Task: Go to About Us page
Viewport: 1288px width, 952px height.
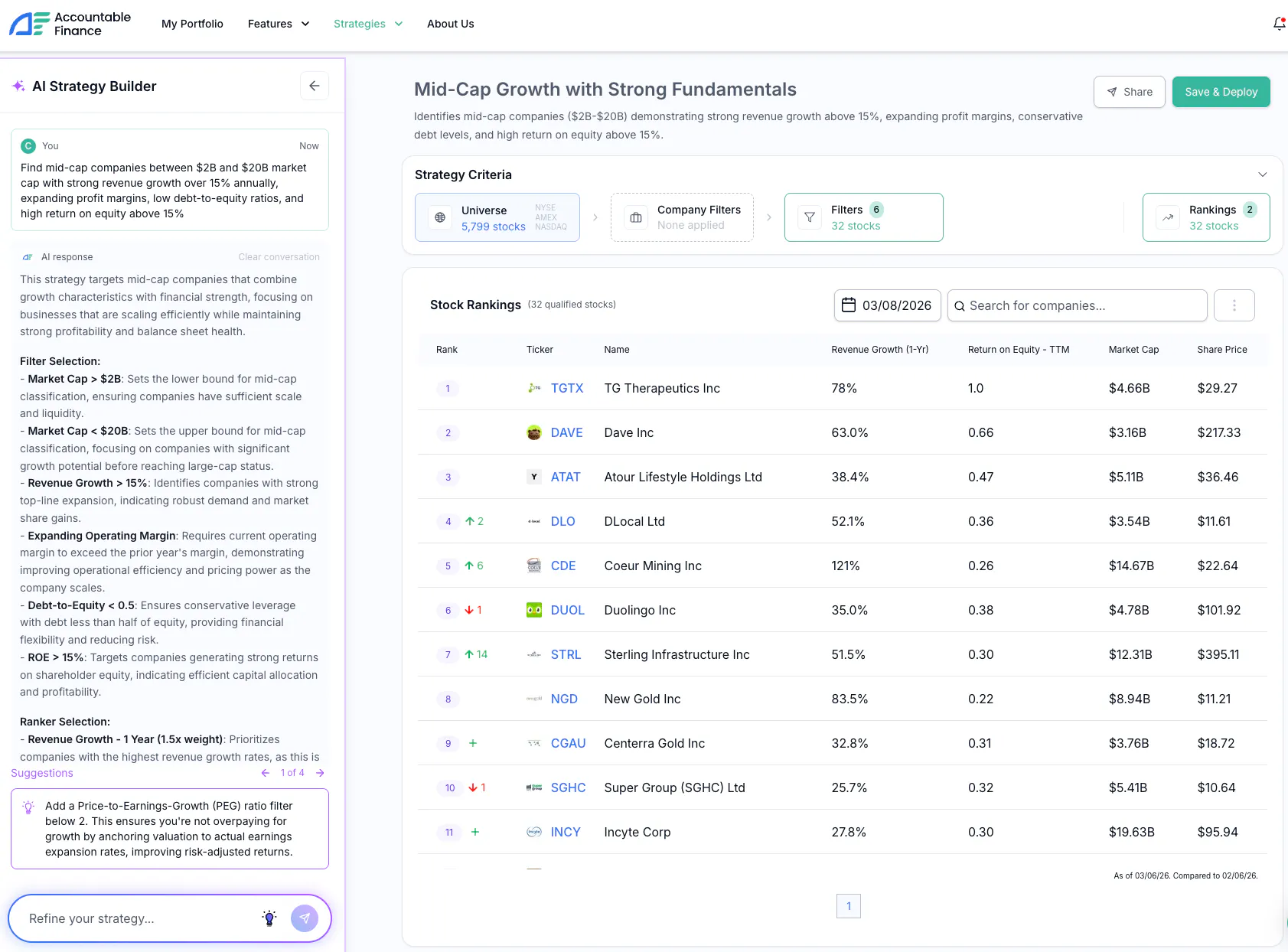Action: [x=451, y=24]
